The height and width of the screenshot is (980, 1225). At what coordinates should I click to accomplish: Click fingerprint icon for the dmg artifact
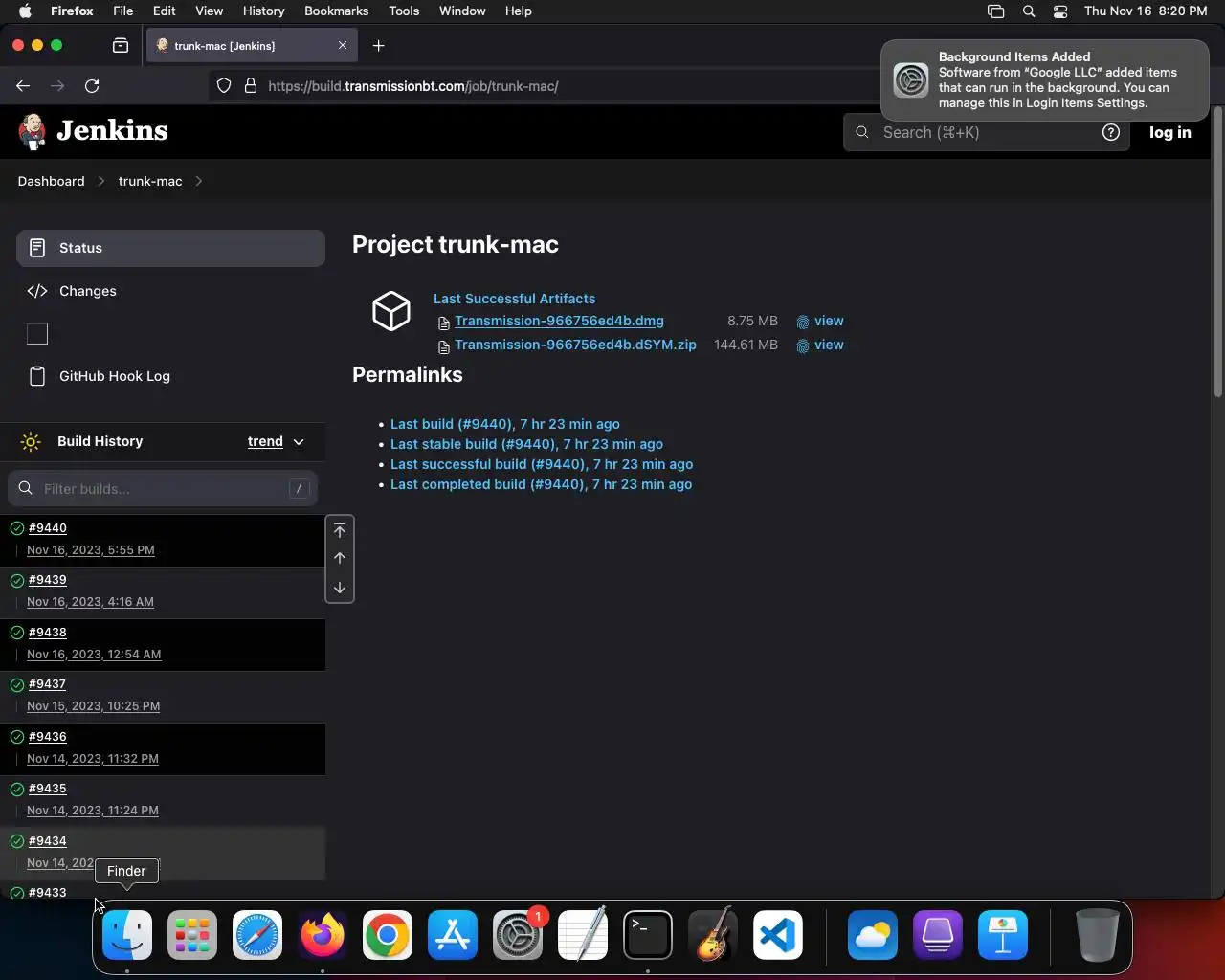coord(803,323)
